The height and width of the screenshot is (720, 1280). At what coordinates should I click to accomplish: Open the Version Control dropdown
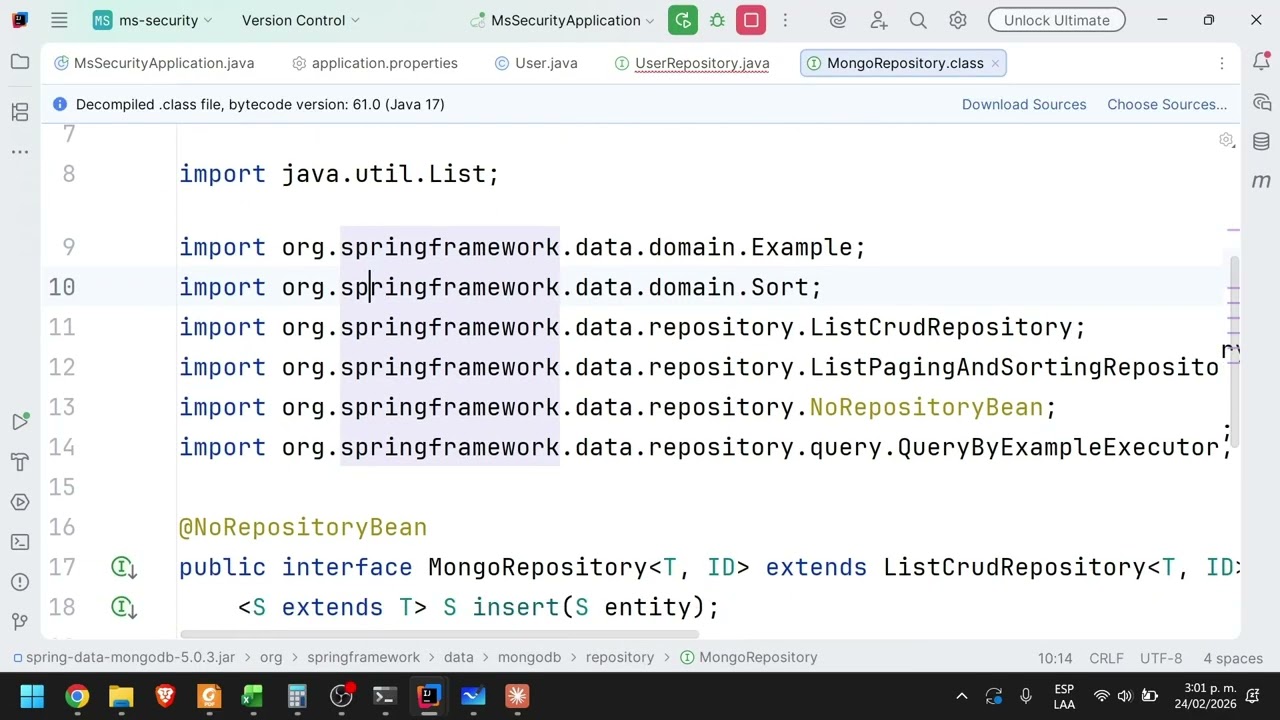pos(300,20)
